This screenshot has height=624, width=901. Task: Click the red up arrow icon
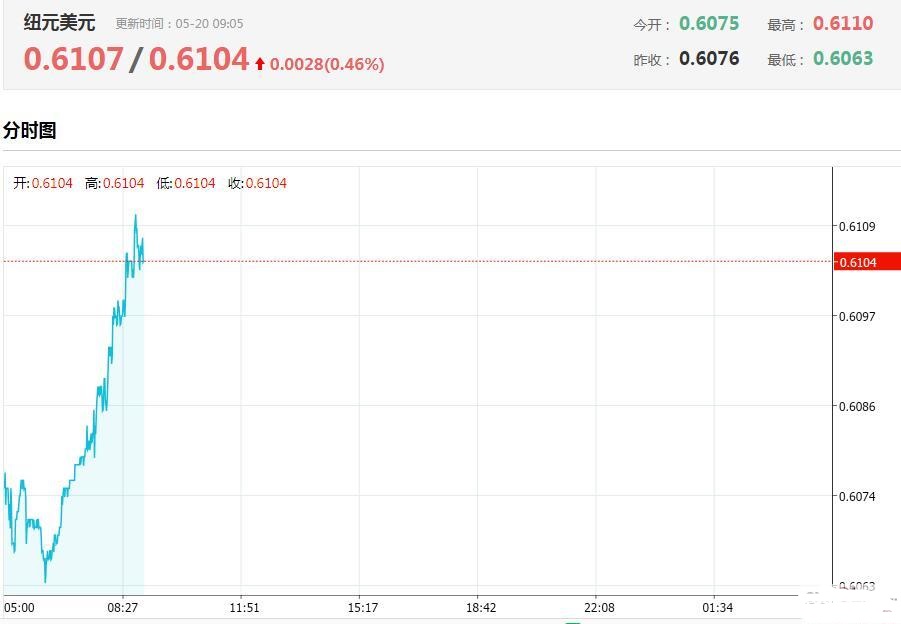point(260,64)
